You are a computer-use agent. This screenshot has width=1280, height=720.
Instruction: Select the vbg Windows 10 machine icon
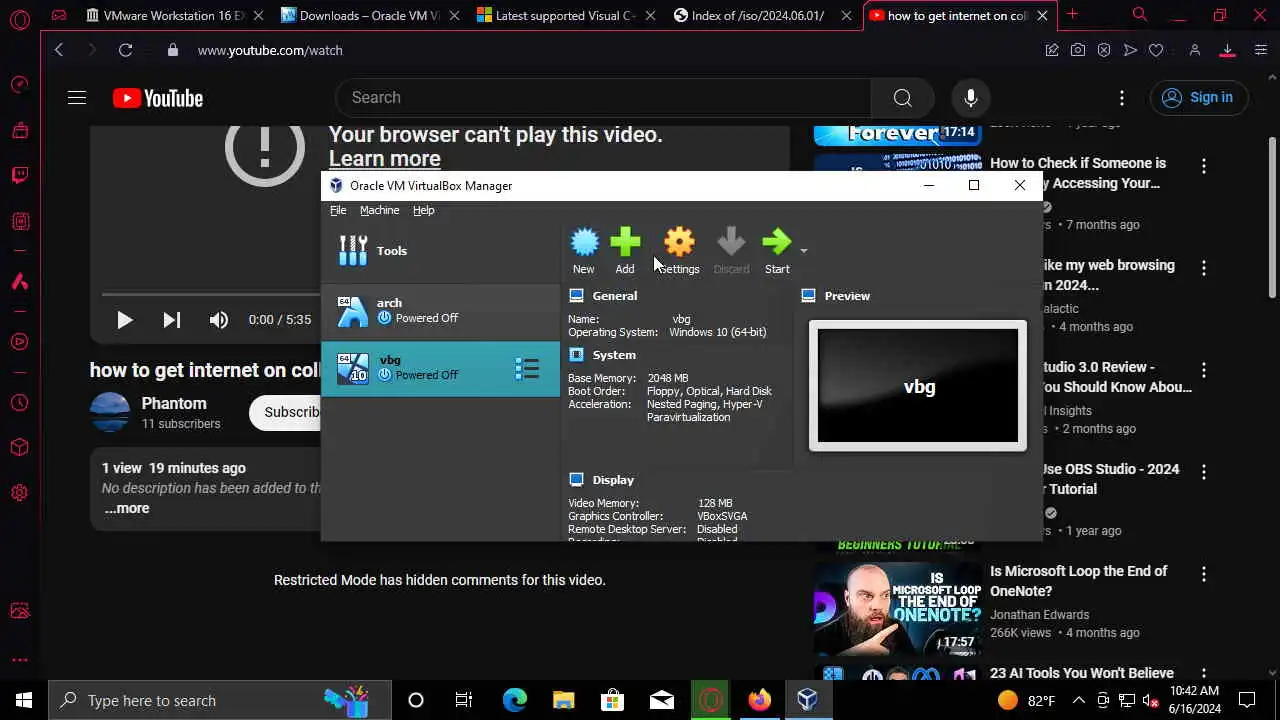coord(352,368)
